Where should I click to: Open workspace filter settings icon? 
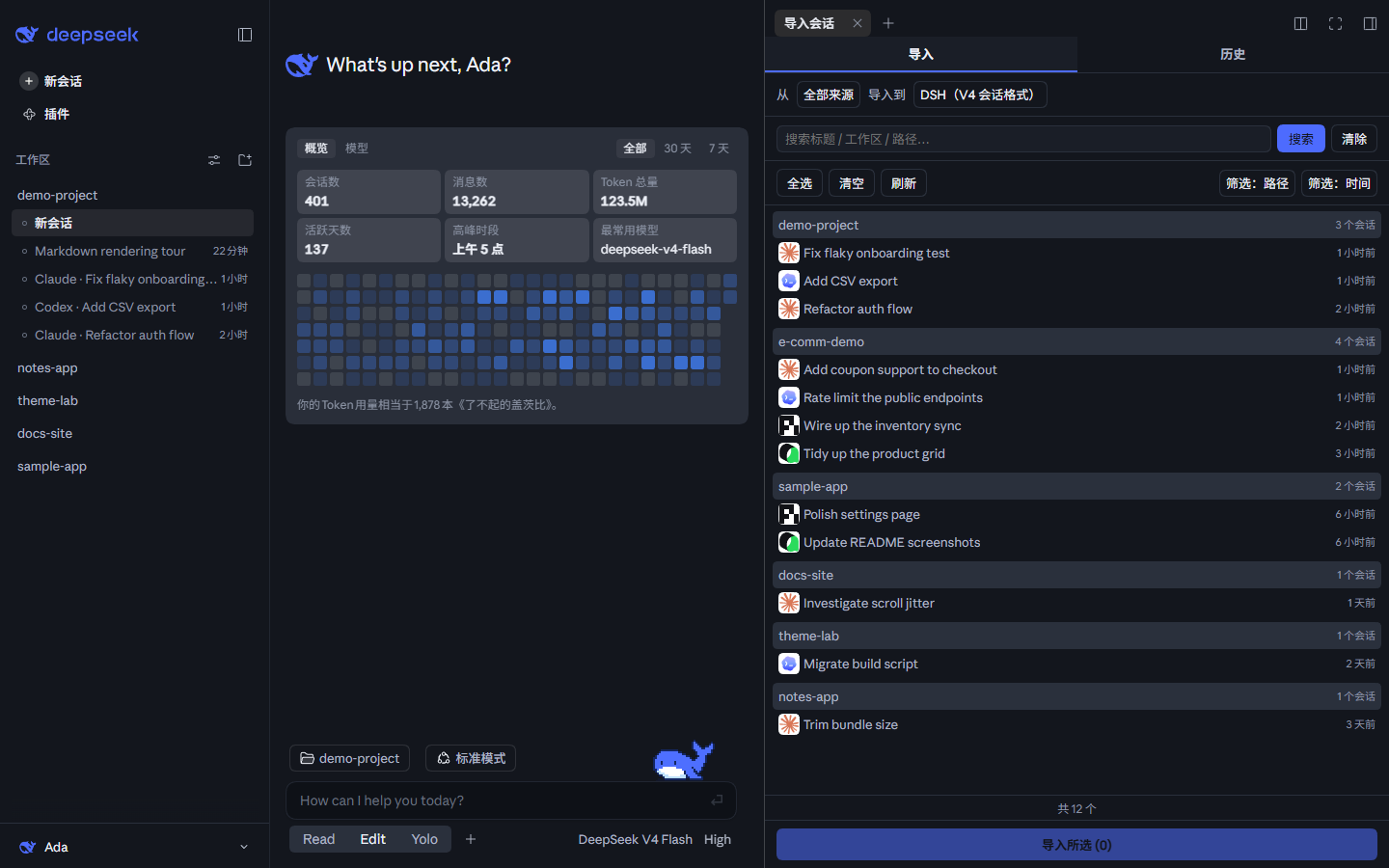pyautogui.click(x=214, y=160)
